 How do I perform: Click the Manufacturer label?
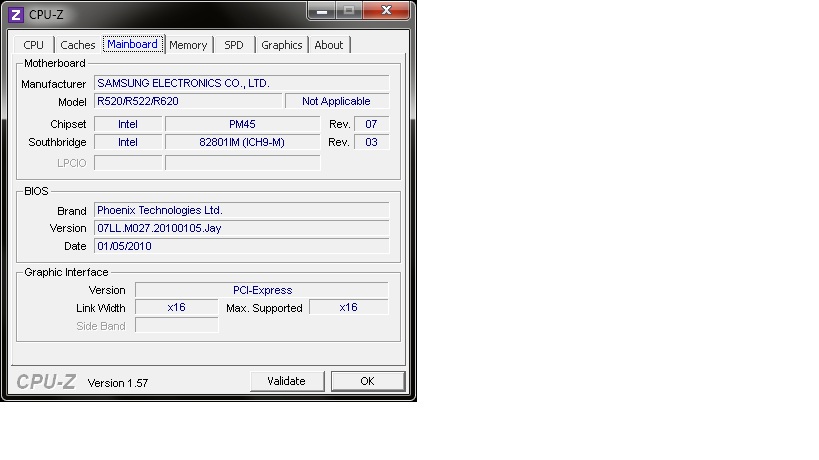53,84
